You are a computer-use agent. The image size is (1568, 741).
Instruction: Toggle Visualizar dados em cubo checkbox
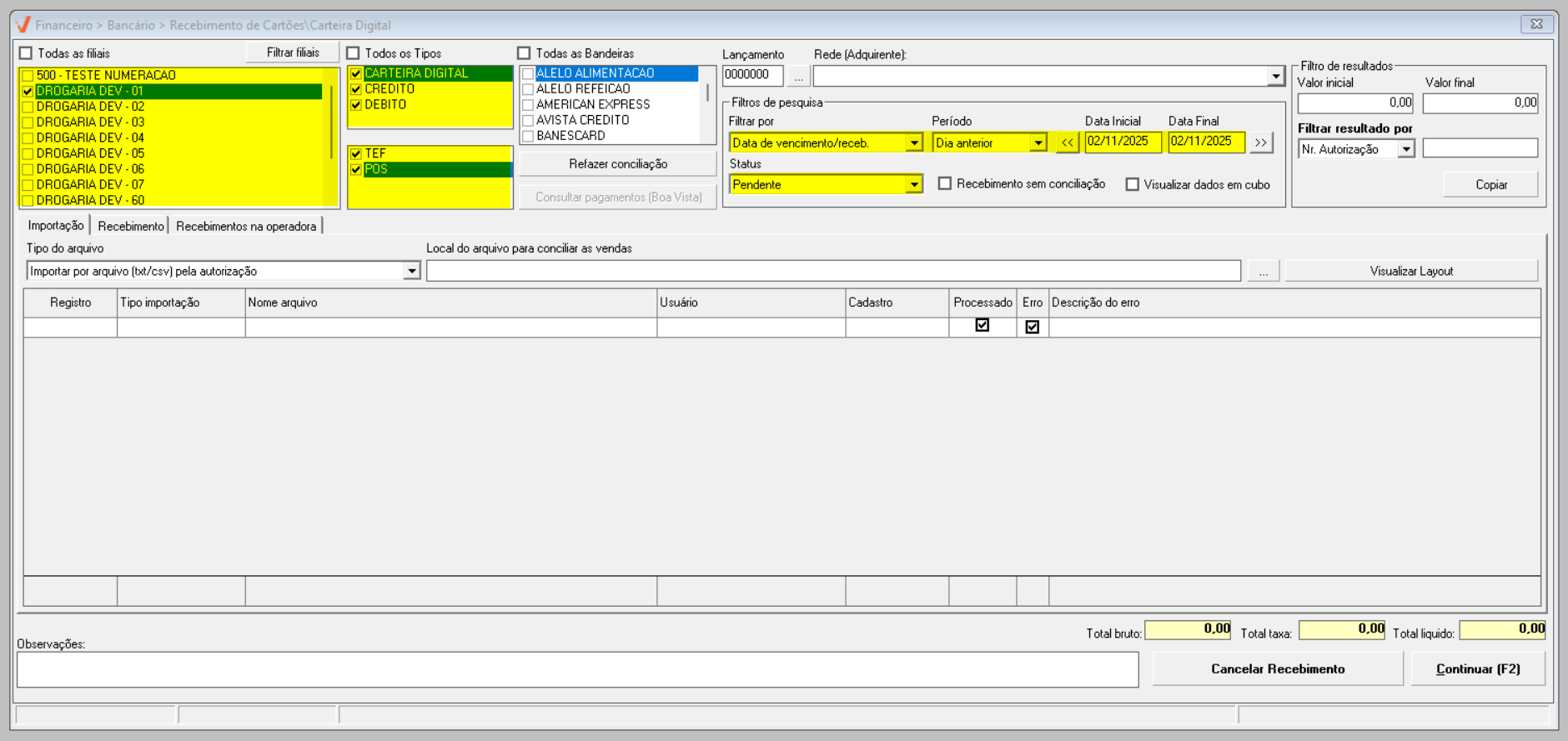click(1132, 184)
